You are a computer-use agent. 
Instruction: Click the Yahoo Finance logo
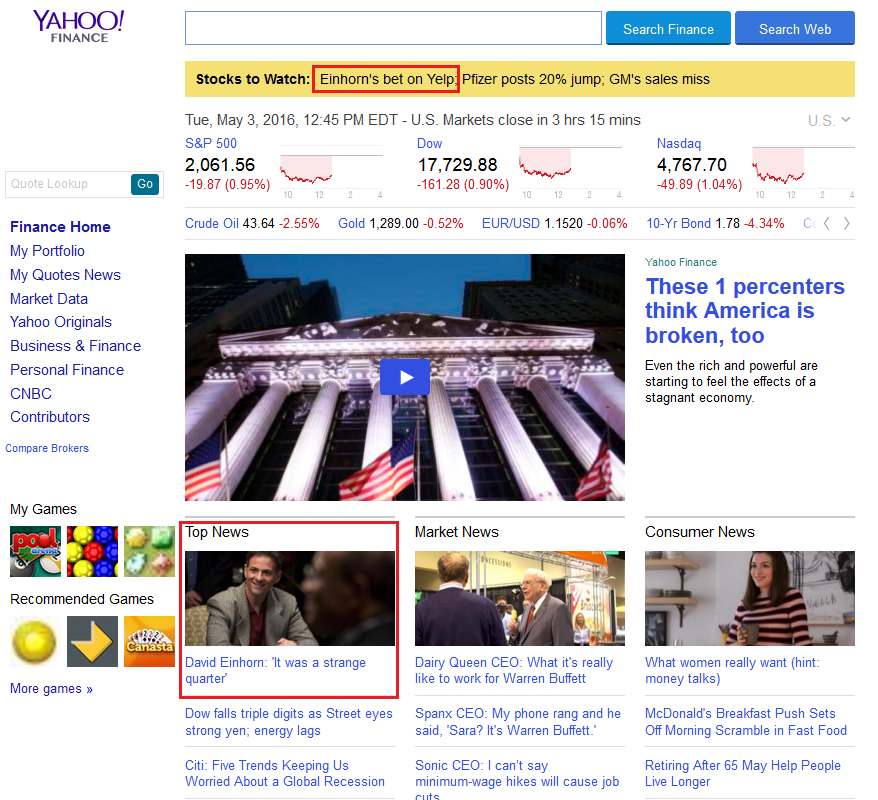(x=78, y=26)
